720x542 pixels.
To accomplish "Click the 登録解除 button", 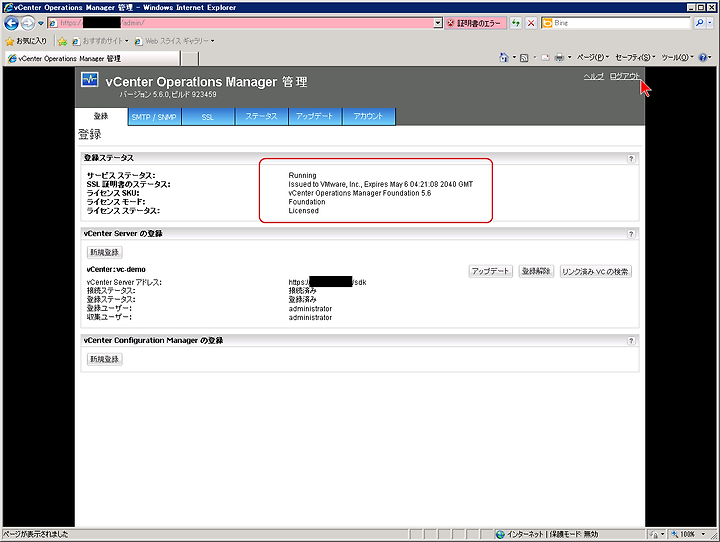I will (536, 271).
